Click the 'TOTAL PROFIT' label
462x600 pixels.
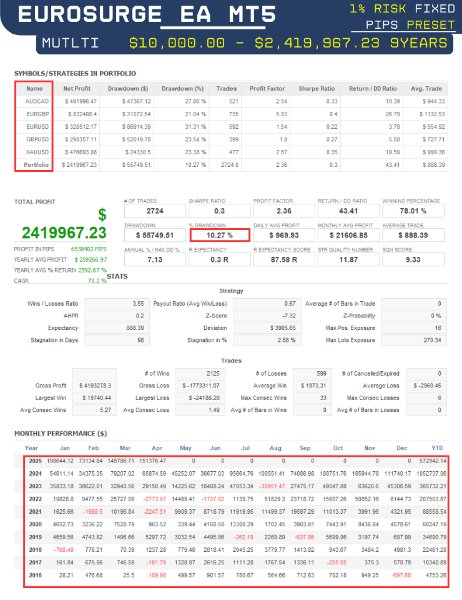click(x=35, y=202)
